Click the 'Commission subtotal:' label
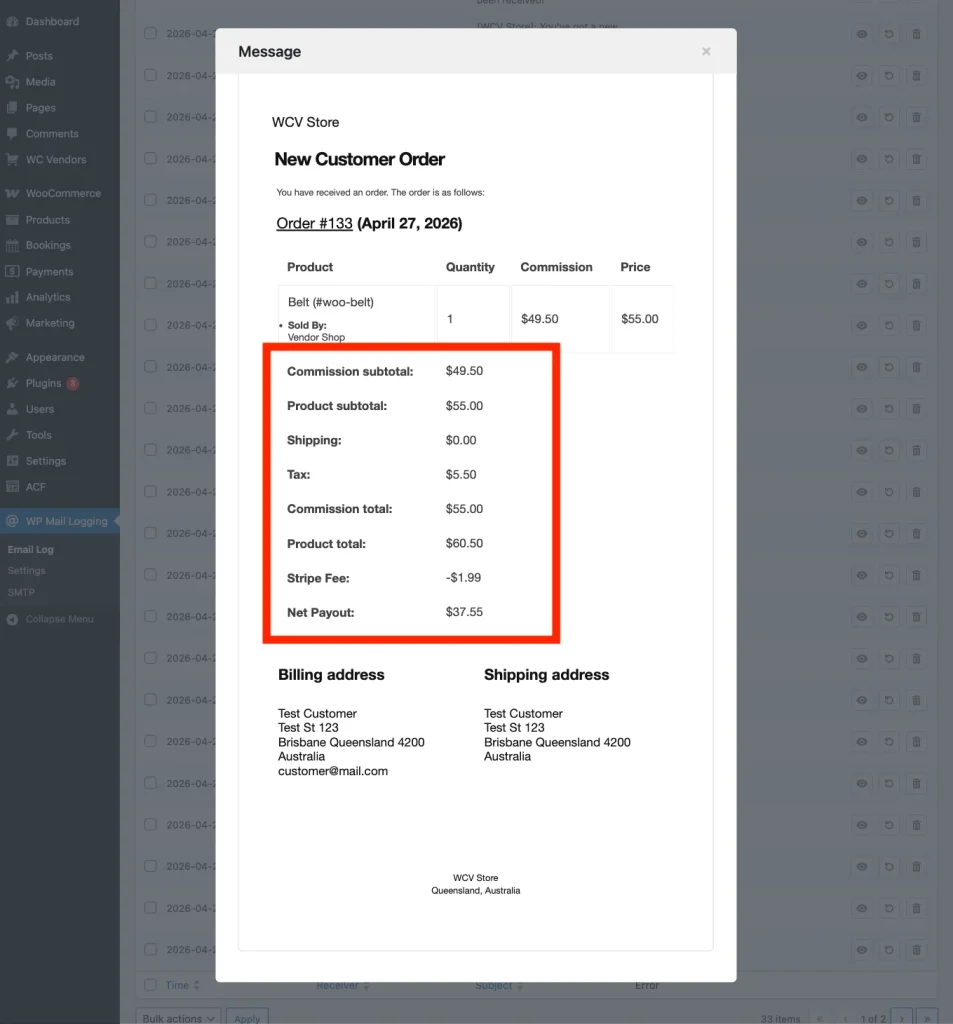The height and width of the screenshot is (1024, 953). click(x=350, y=372)
